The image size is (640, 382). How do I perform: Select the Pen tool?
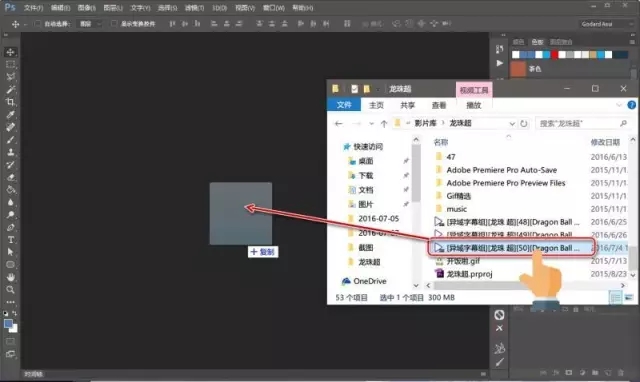[x=11, y=227]
